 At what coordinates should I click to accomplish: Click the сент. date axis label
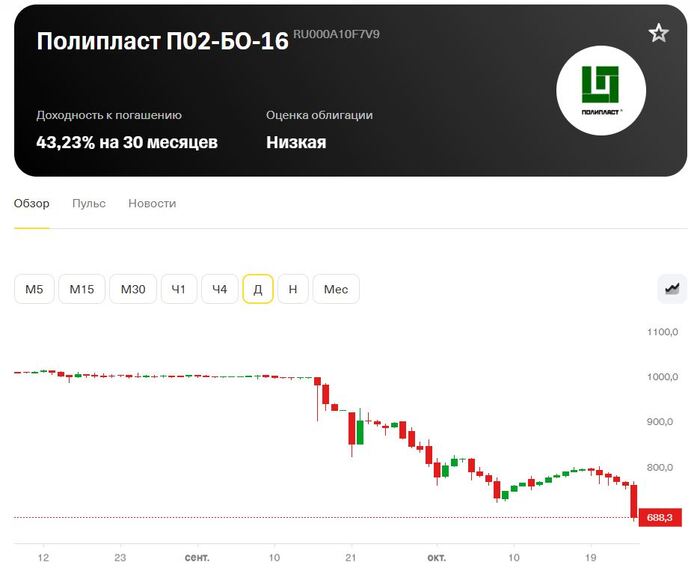coord(197,558)
